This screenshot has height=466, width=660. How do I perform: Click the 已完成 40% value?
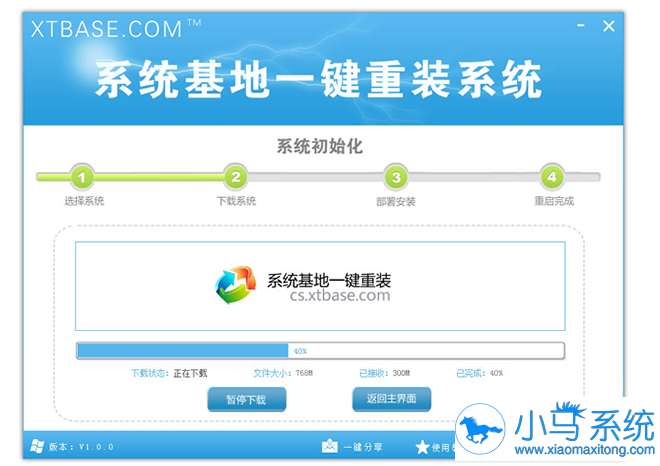[496, 373]
